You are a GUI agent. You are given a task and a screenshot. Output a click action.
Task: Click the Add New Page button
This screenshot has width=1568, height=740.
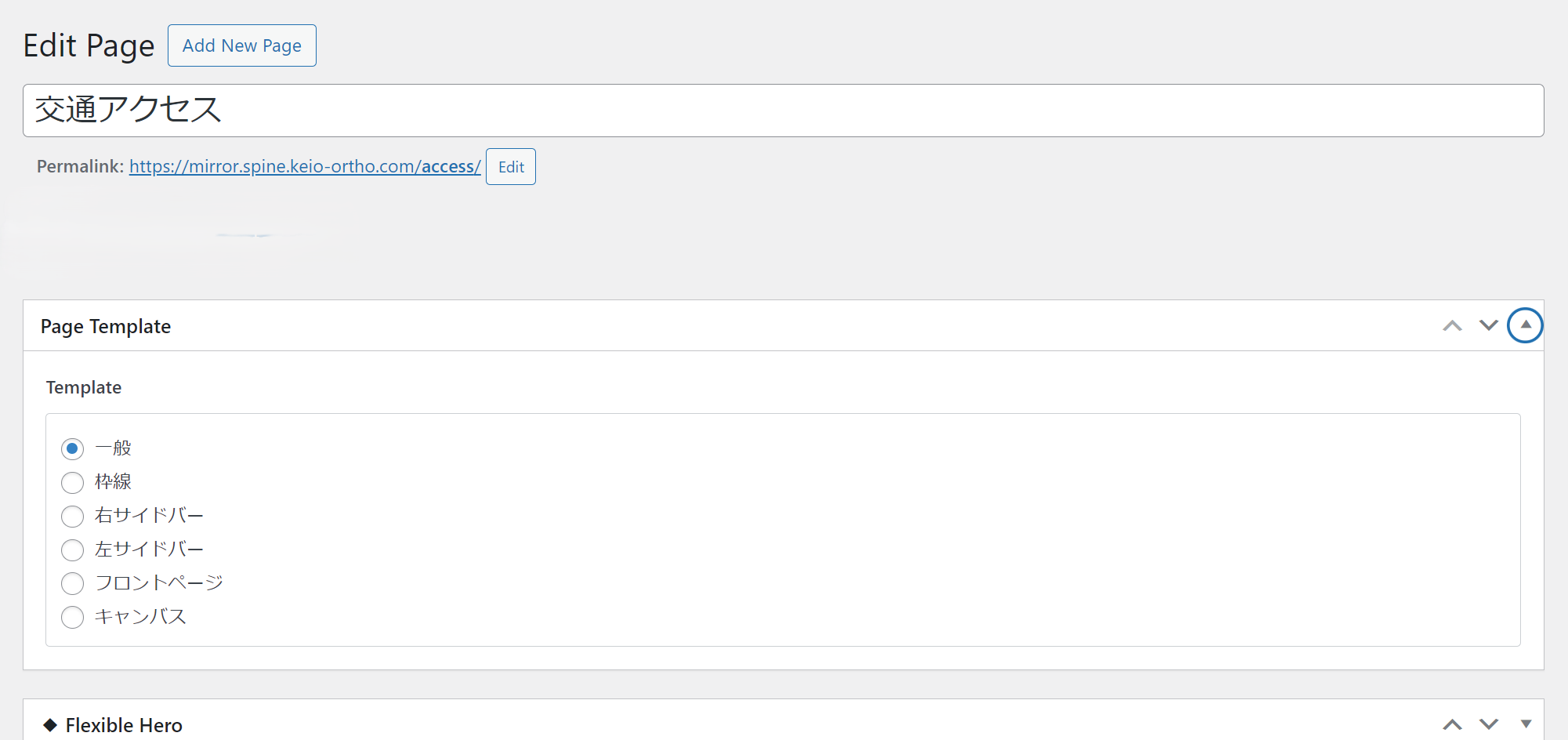point(242,45)
